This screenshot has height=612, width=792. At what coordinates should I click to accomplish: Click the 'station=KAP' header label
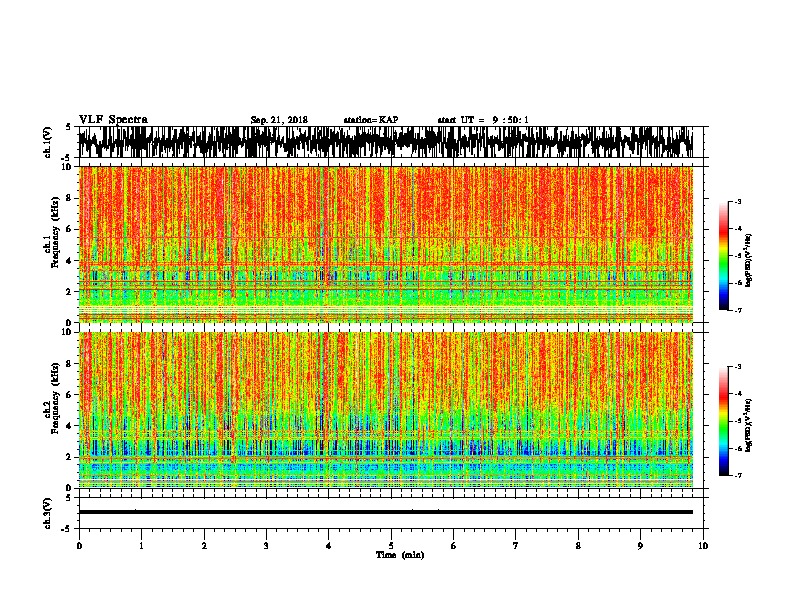point(371,120)
